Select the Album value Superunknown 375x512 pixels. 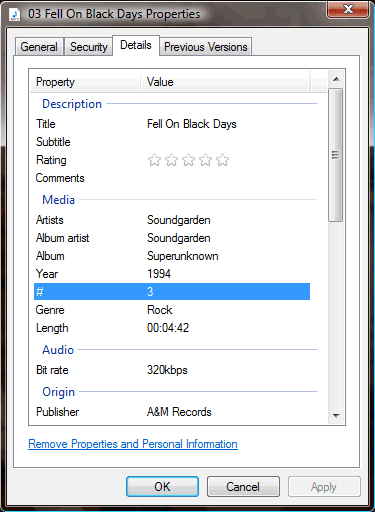click(183, 256)
